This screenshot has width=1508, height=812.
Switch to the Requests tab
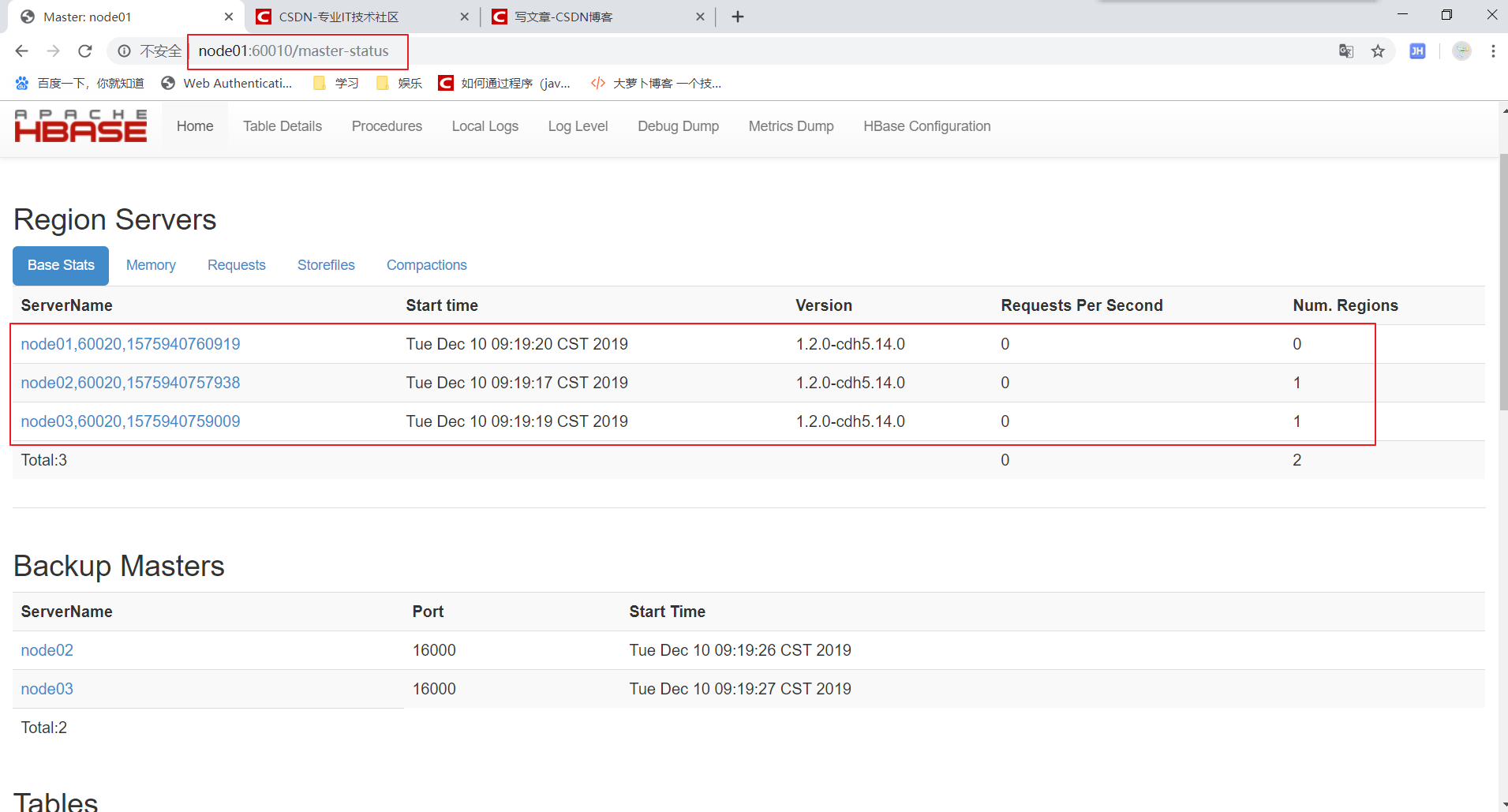pos(237,265)
